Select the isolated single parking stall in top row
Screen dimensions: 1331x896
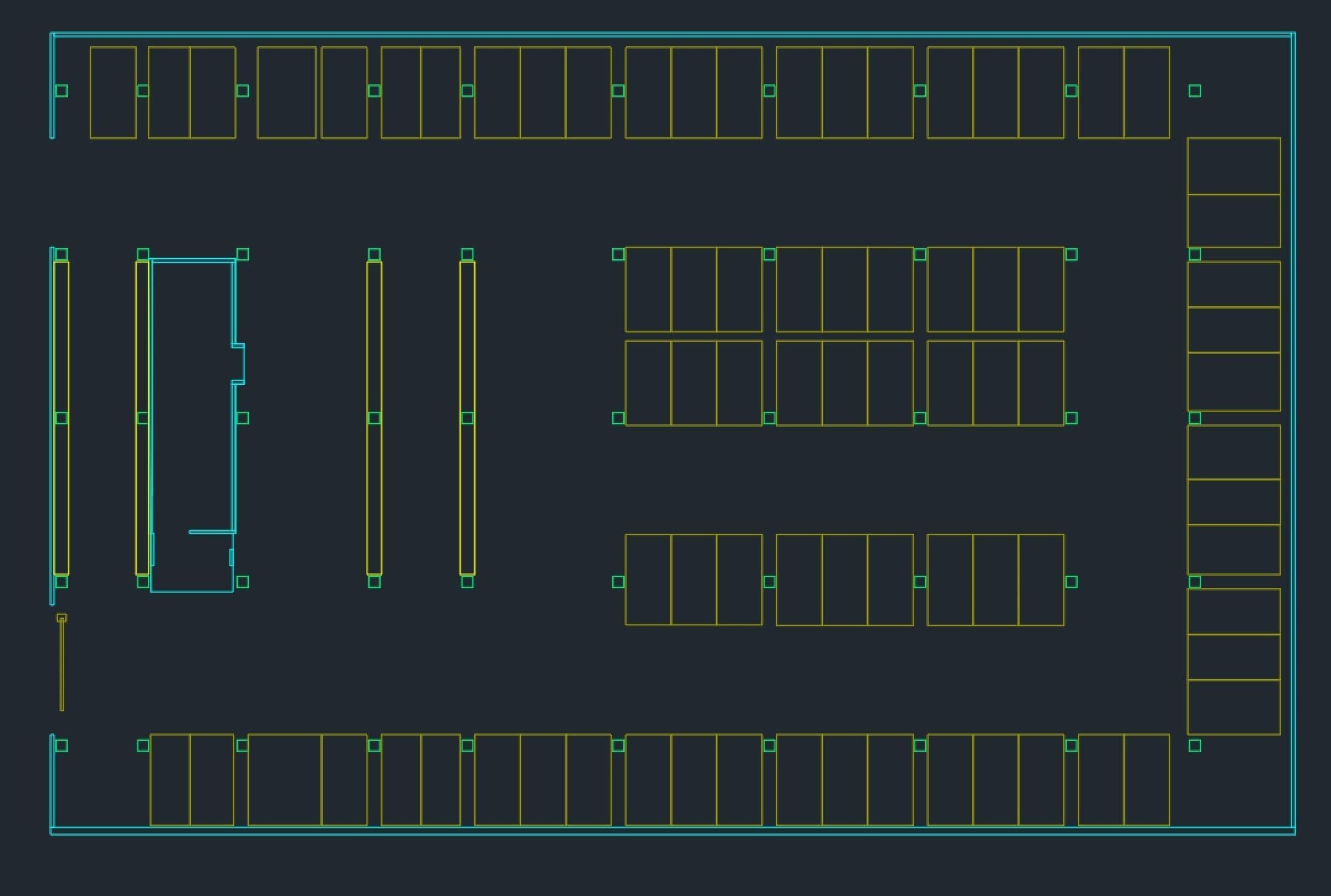tap(113, 92)
